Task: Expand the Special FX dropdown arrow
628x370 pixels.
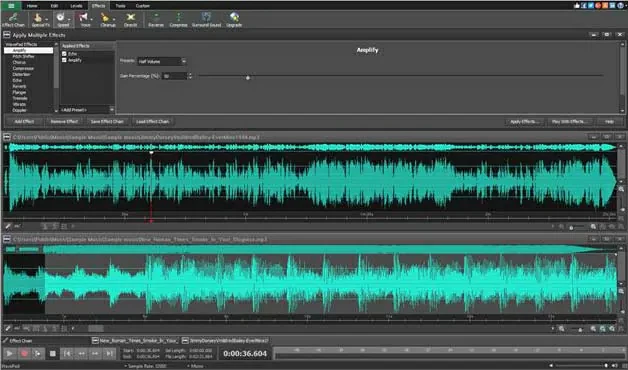Action: pyautogui.click(x=47, y=19)
